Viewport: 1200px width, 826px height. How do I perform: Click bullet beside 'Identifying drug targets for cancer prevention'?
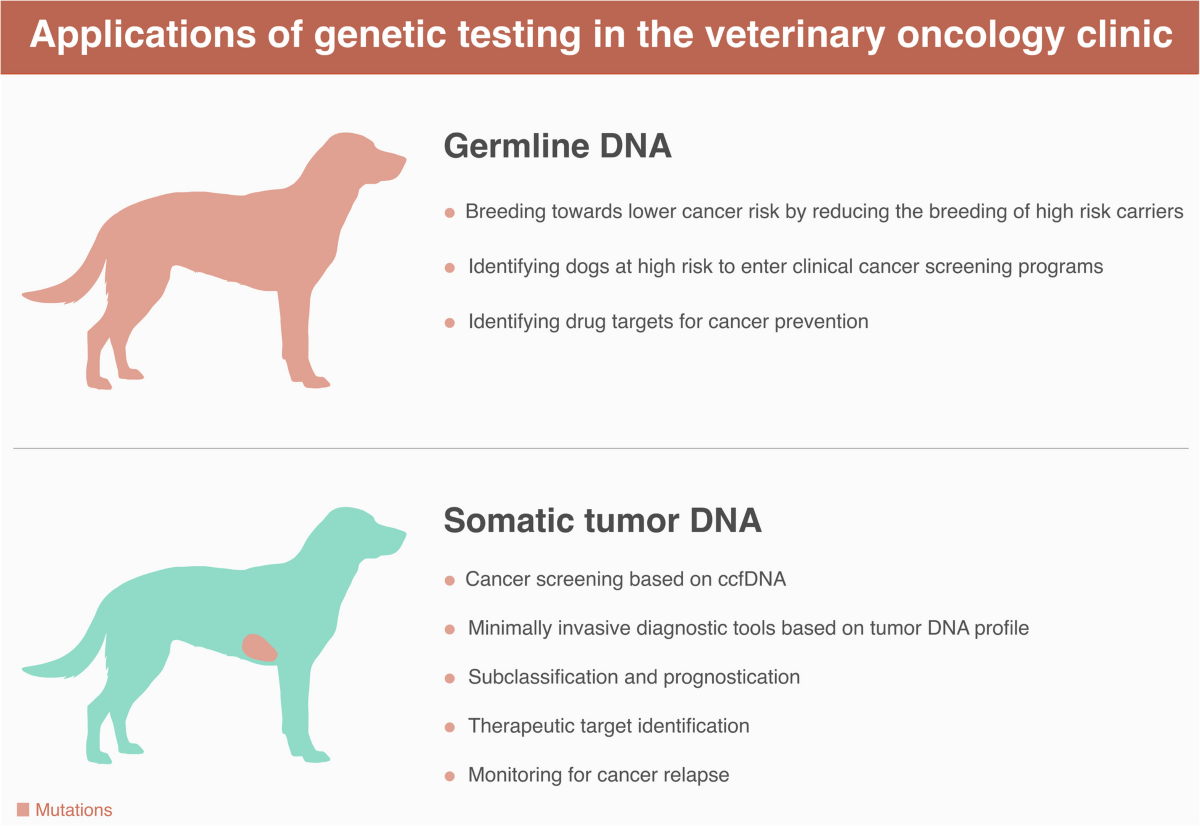point(450,323)
